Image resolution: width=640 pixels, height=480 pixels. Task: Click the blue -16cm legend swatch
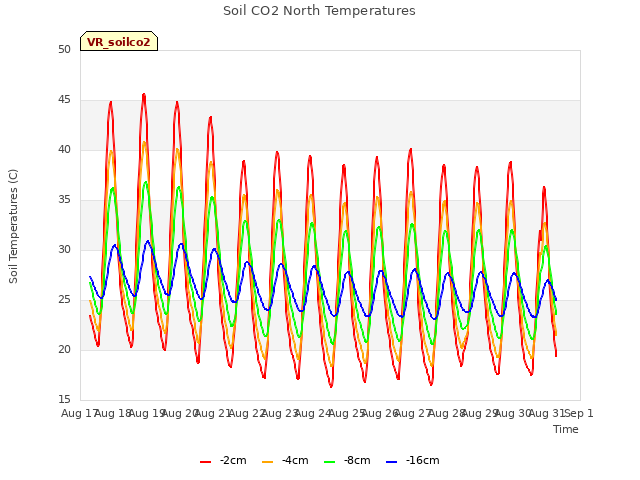click(x=391, y=462)
